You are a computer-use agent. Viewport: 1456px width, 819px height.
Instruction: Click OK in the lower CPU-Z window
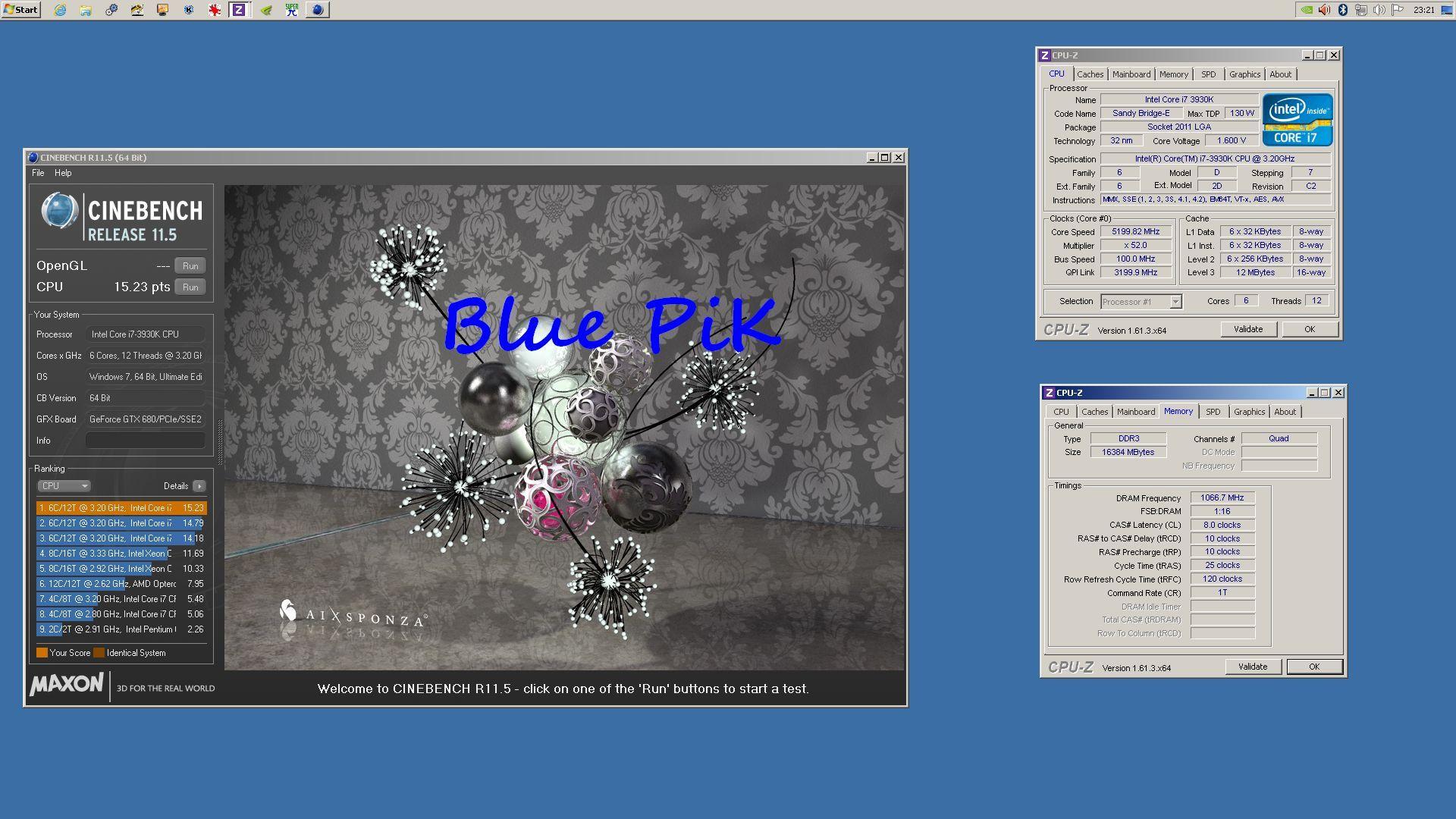pyautogui.click(x=1314, y=667)
